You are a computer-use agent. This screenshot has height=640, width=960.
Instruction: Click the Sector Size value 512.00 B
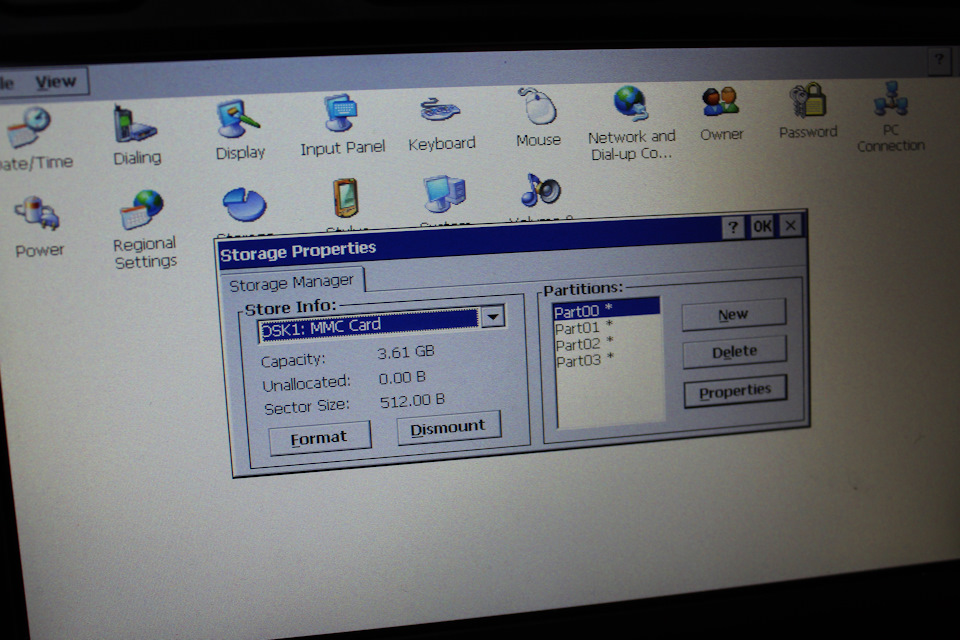pos(412,401)
